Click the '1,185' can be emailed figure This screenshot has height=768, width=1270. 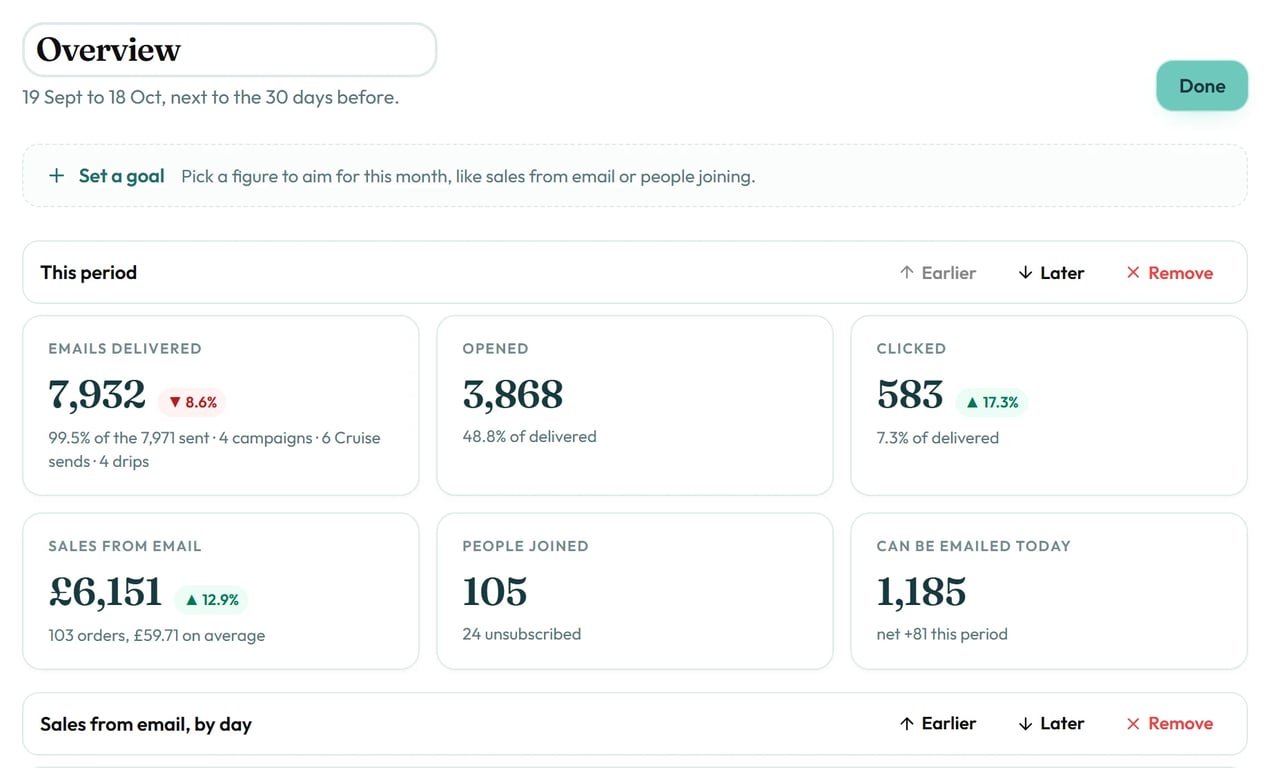pyautogui.click(x=921, y=592)
